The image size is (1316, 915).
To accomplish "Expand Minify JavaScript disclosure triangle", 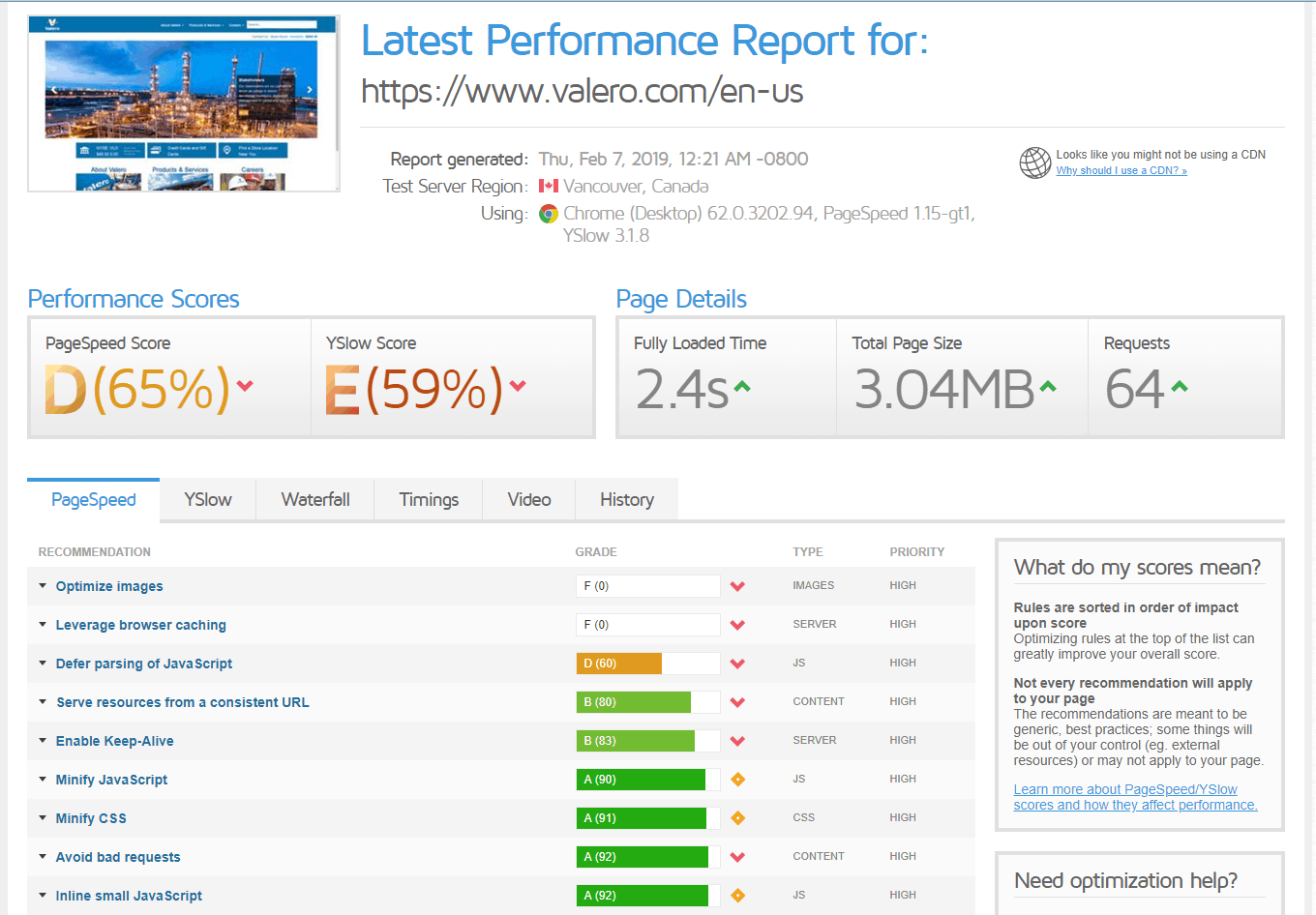I will tap(43, 779).
